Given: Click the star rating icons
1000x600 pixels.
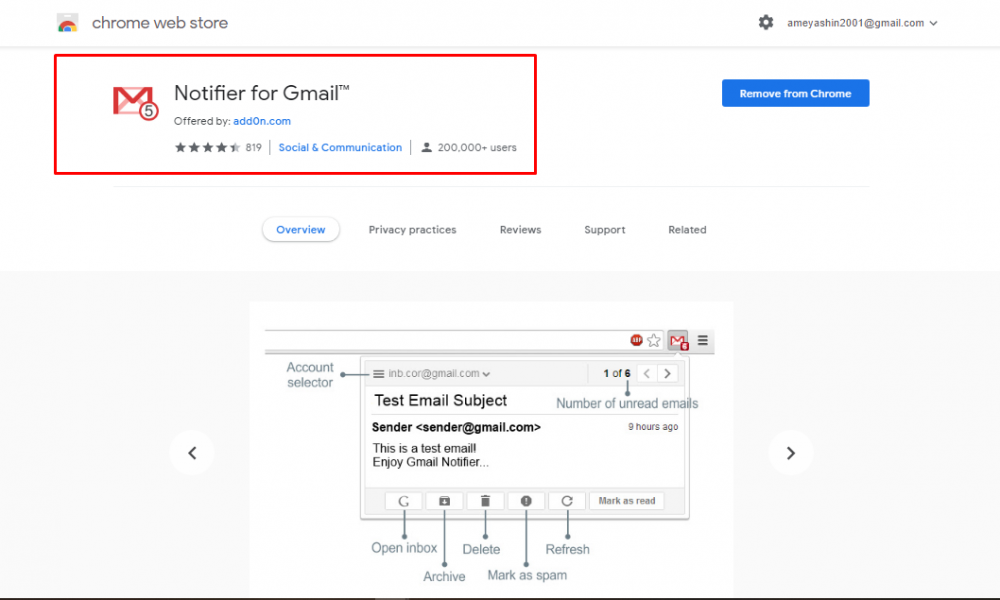Looking at the screenshot, I should coord(207,148).
